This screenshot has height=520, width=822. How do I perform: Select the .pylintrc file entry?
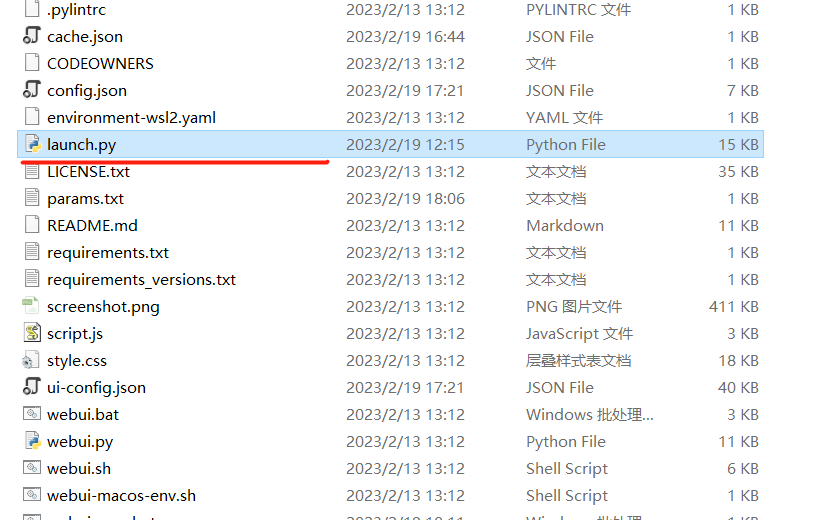(391, 9)
